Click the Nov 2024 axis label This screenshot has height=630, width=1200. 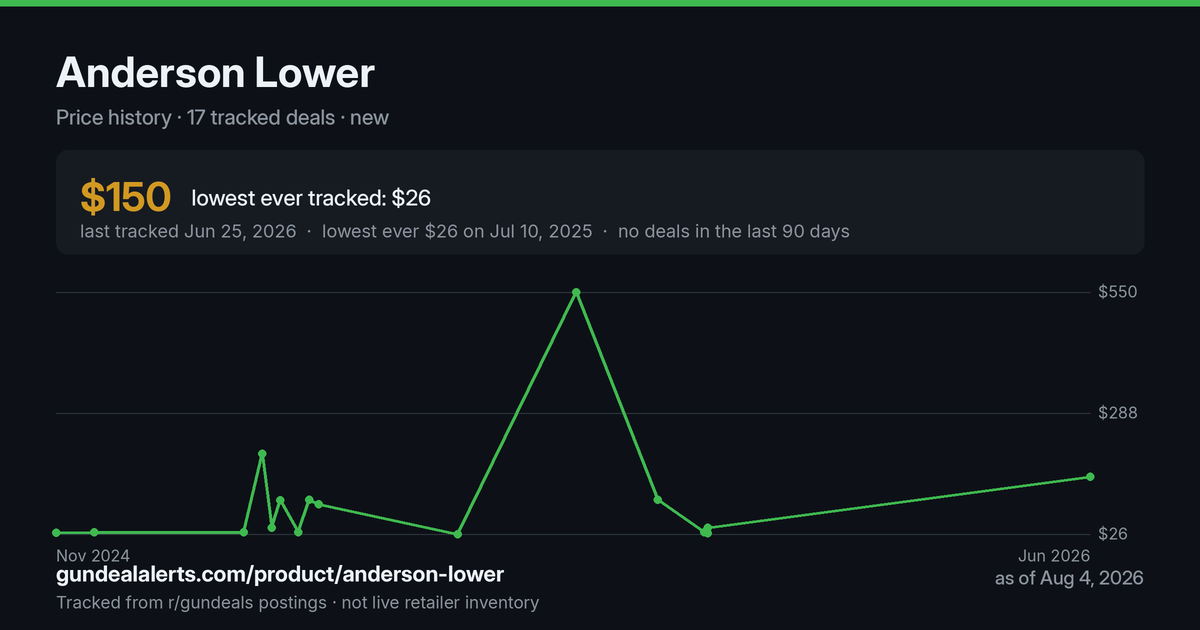(x=93, y=555)
